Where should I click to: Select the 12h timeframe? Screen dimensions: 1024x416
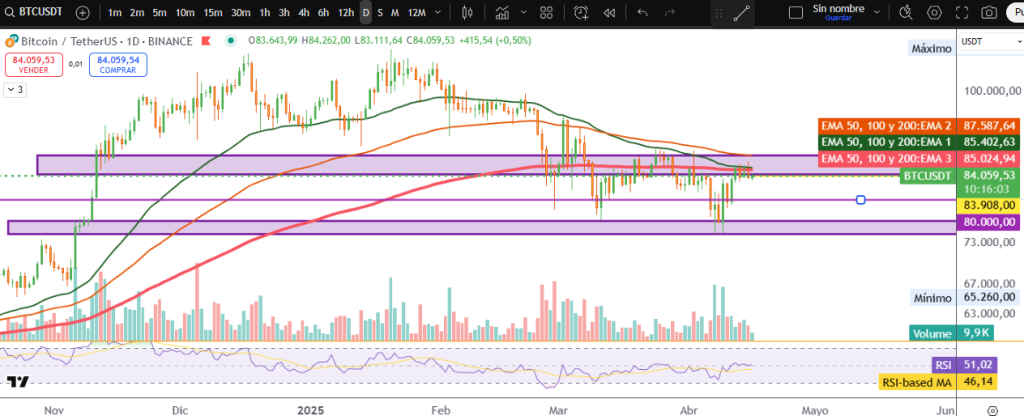(x=346, y=12)
